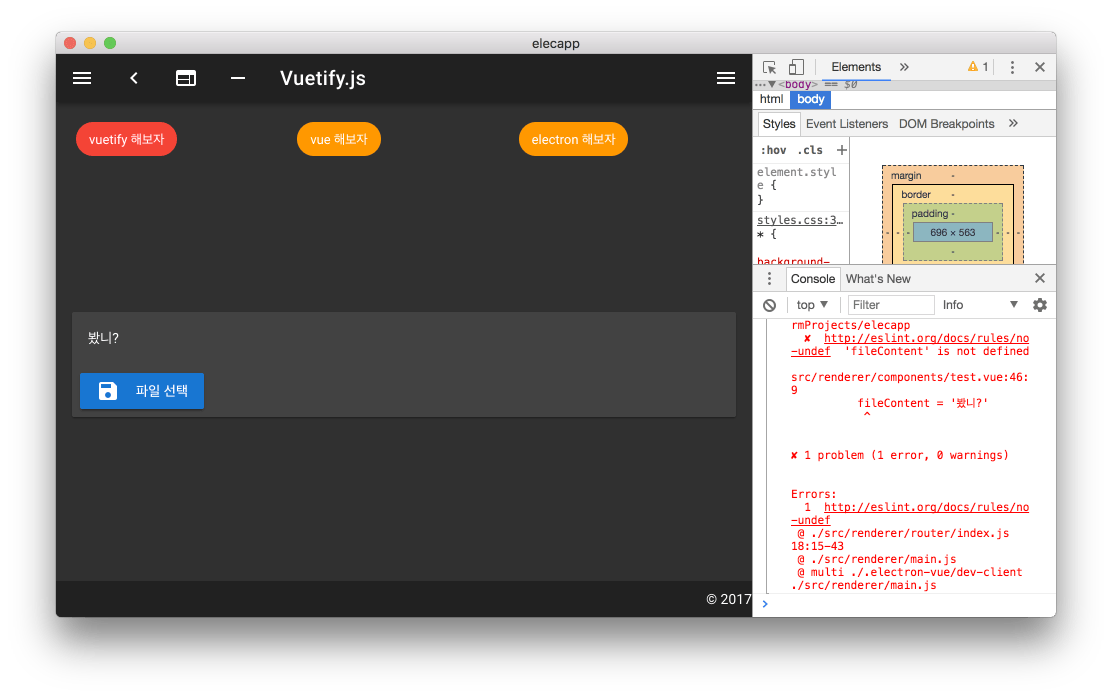The image size is (1112, 697).
Task: Open the left hamburger navigation menu
Action: tap(82, 78)
